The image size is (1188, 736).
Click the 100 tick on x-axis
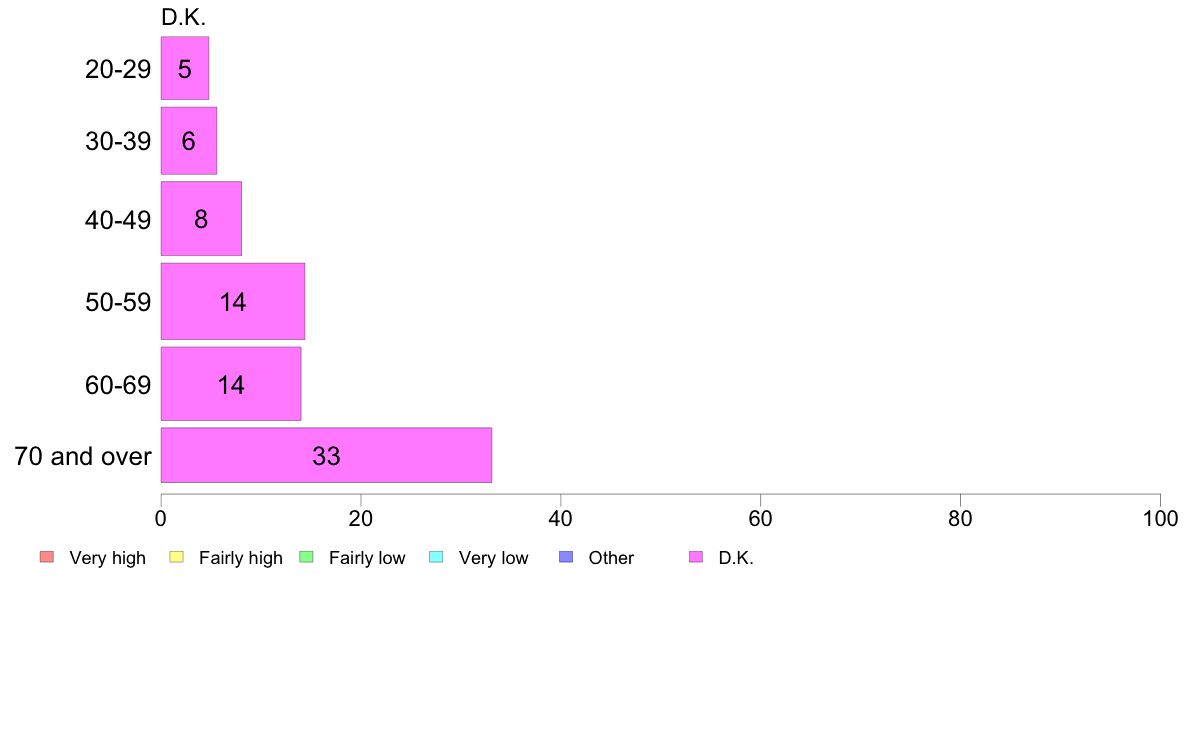[1160, 518]
